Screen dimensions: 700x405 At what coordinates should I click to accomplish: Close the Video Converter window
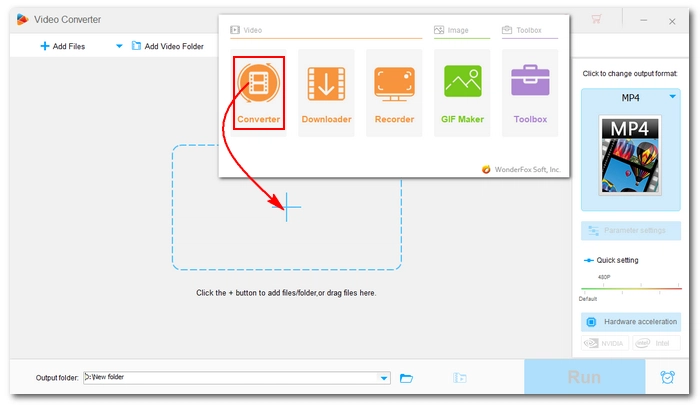tap(672, 21)
